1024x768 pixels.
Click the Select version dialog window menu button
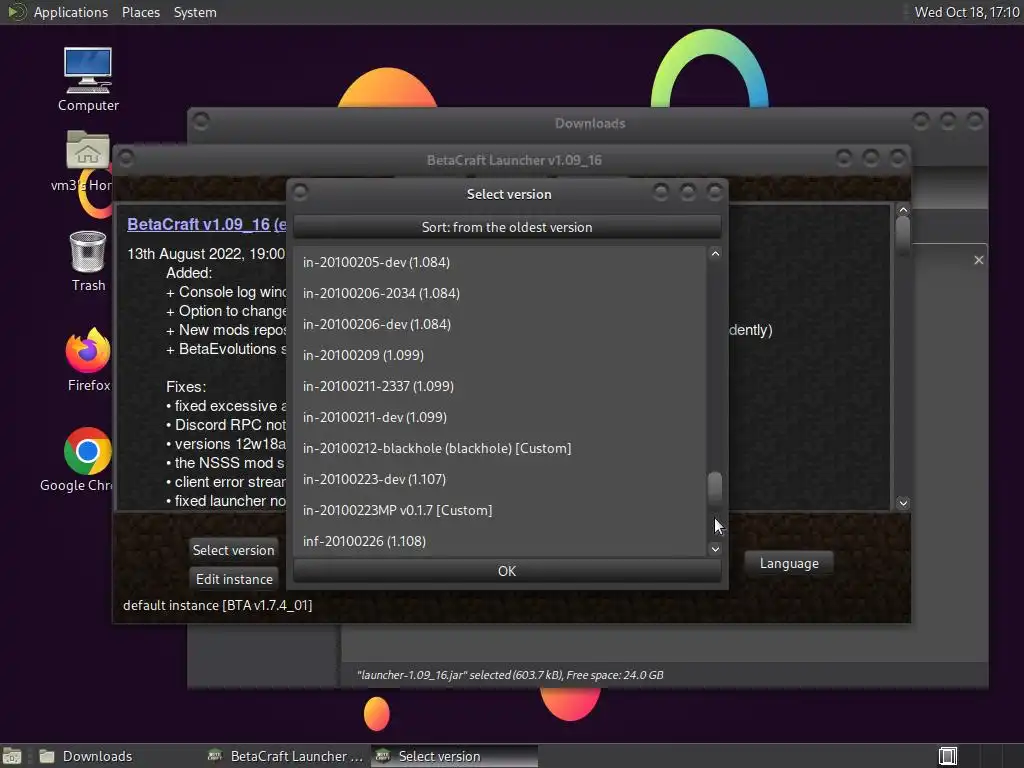300,192
